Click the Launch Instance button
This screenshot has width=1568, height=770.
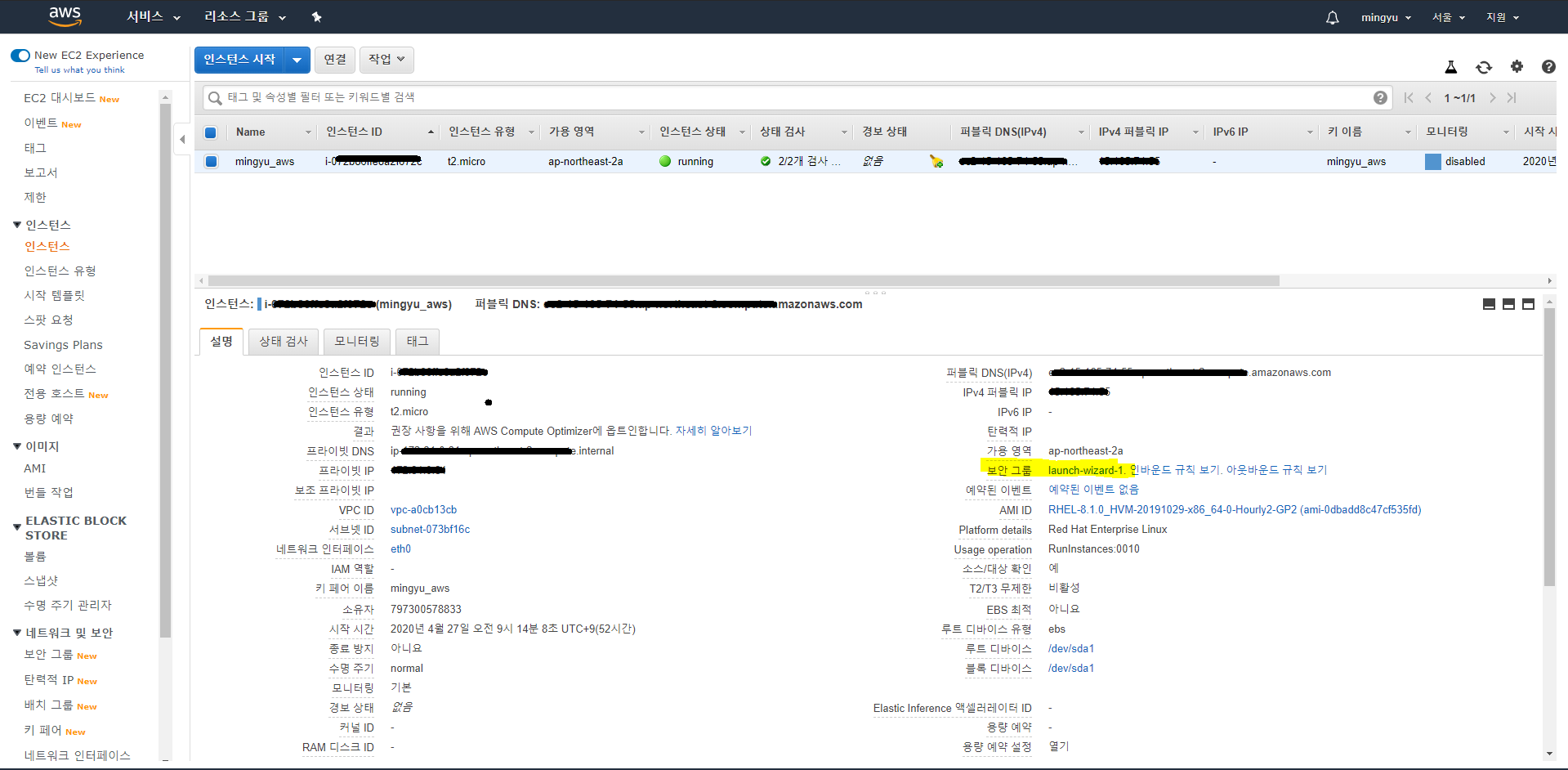click(239, 60)
